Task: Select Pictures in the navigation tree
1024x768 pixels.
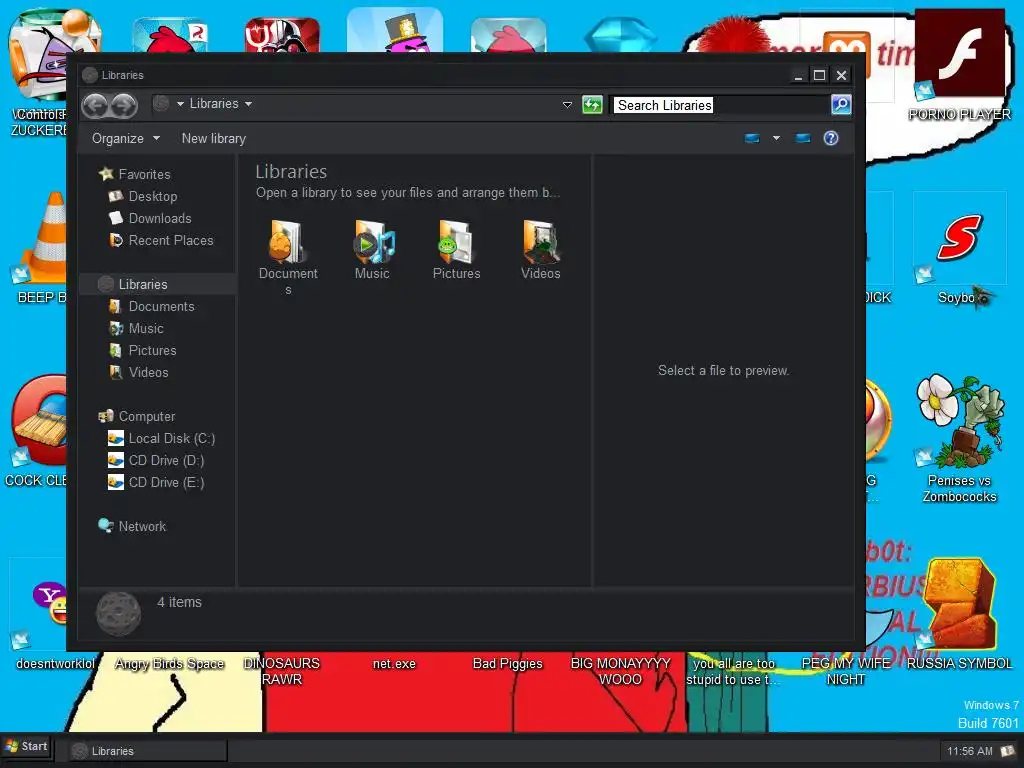Action: (x=152, y=350)
